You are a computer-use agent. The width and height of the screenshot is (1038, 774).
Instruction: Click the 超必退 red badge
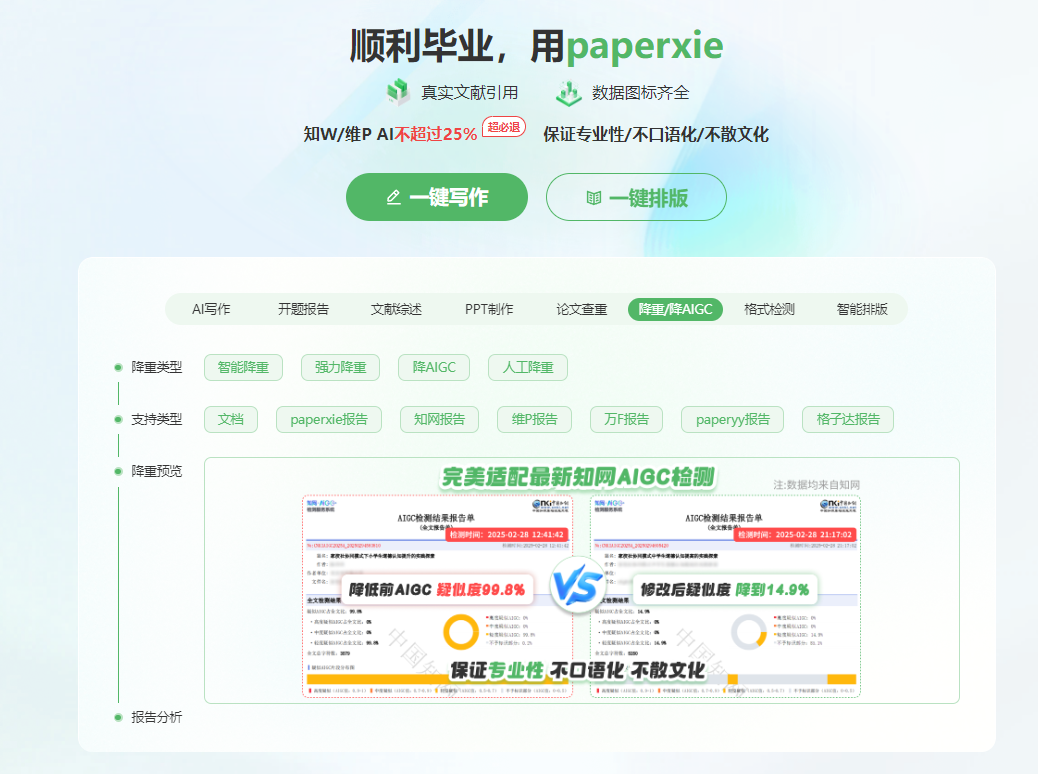(503, 127)
